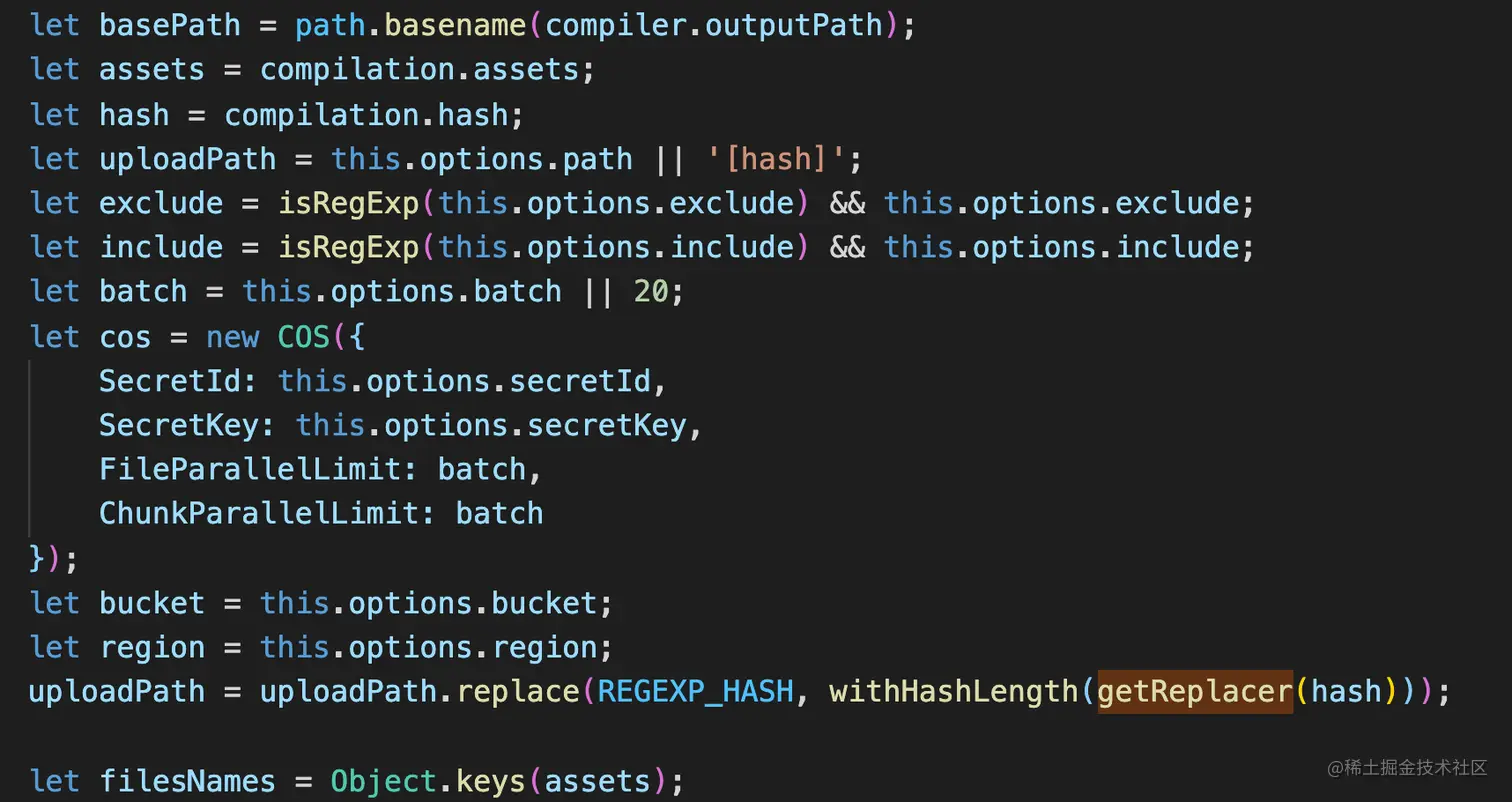The image size is (1512, 802).
Task: Click the highlighted getReplacer function name
Action: pyautogui.click(x=1195, y=691)
